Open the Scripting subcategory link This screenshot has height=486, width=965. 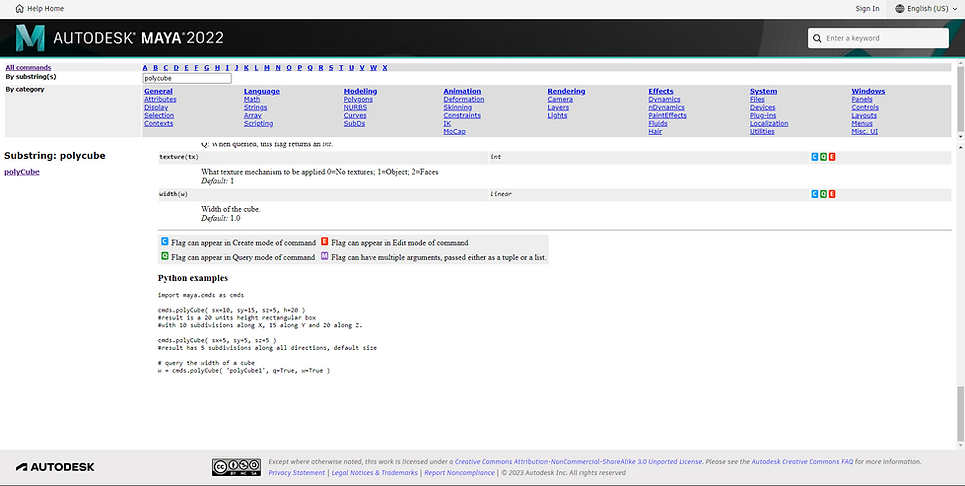pyautogui.click(x=258, y=123)
